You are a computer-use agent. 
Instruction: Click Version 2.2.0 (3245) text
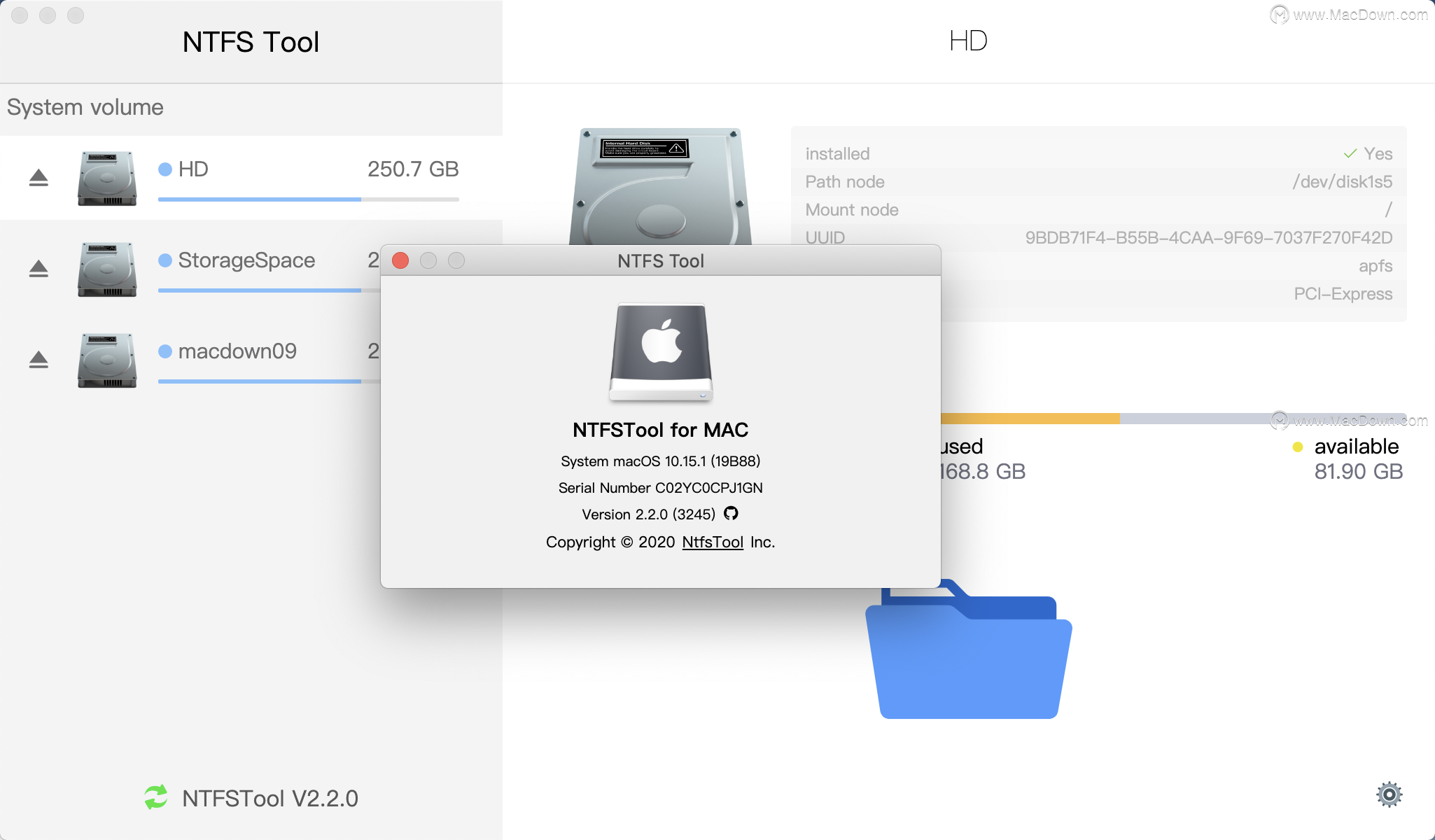[649, 514]
